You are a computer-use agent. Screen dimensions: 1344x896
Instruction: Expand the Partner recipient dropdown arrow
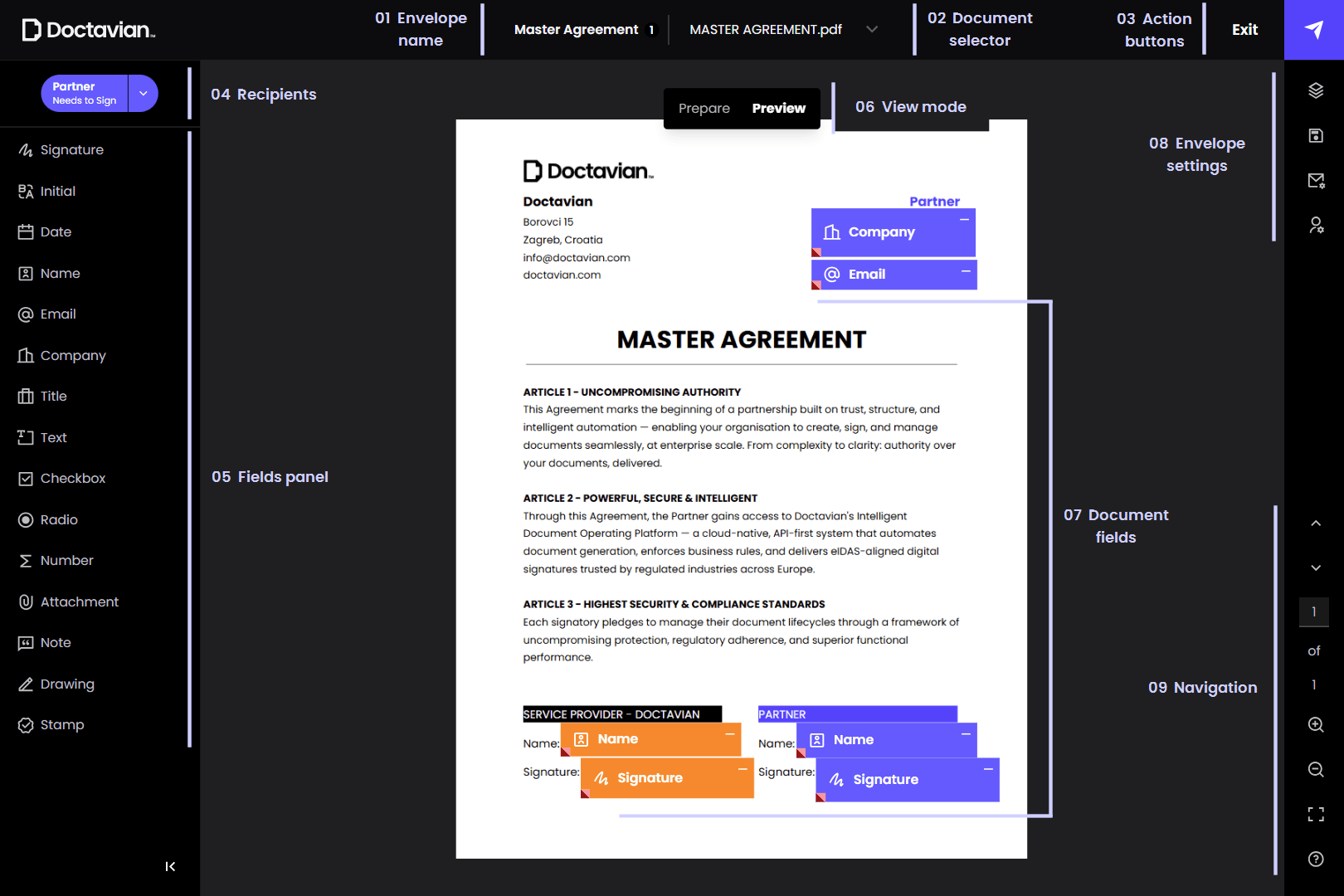coord(144,93)
